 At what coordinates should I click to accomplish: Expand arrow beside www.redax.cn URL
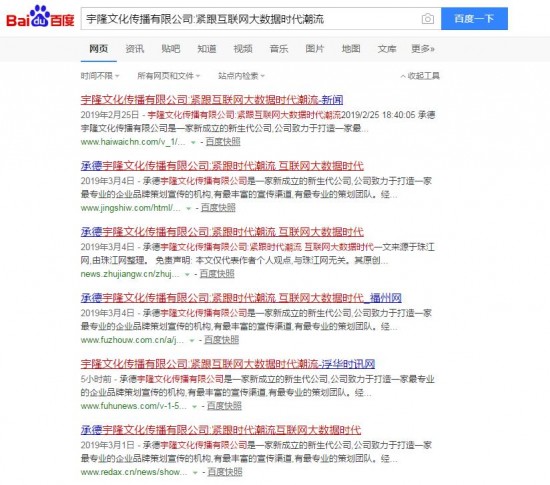(x=195, y=472)
